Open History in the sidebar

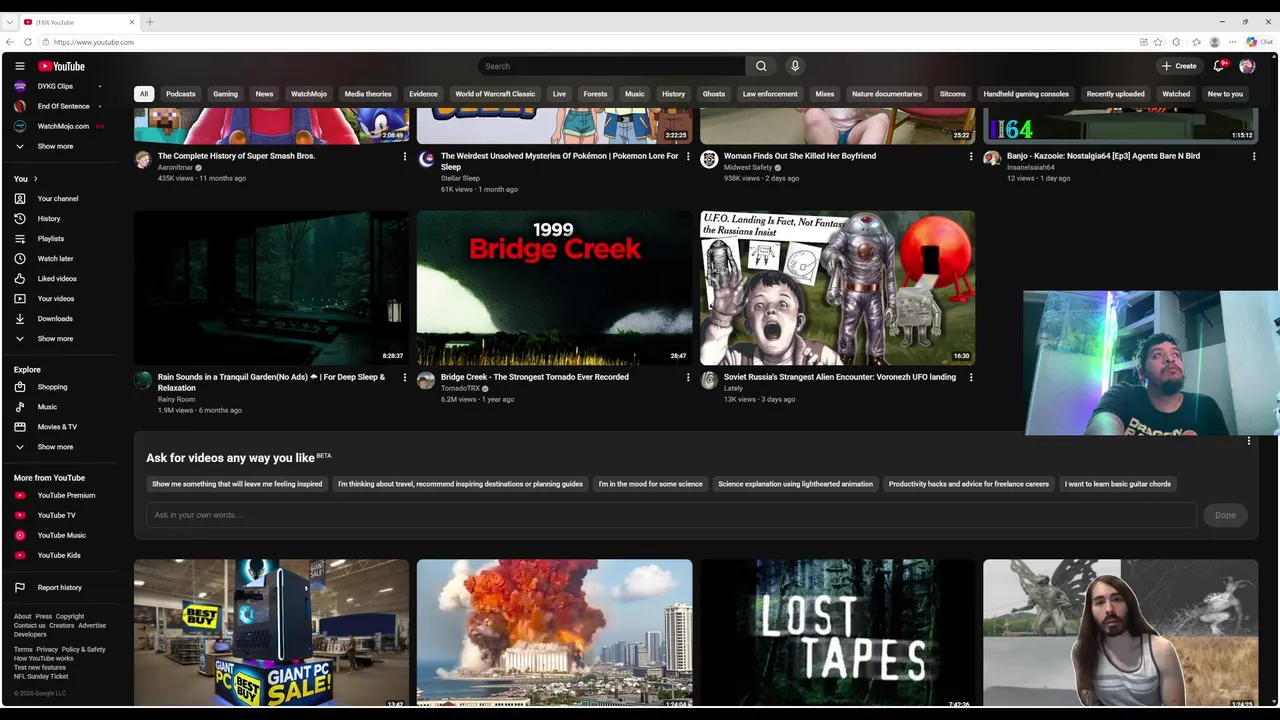pos(49,218)
